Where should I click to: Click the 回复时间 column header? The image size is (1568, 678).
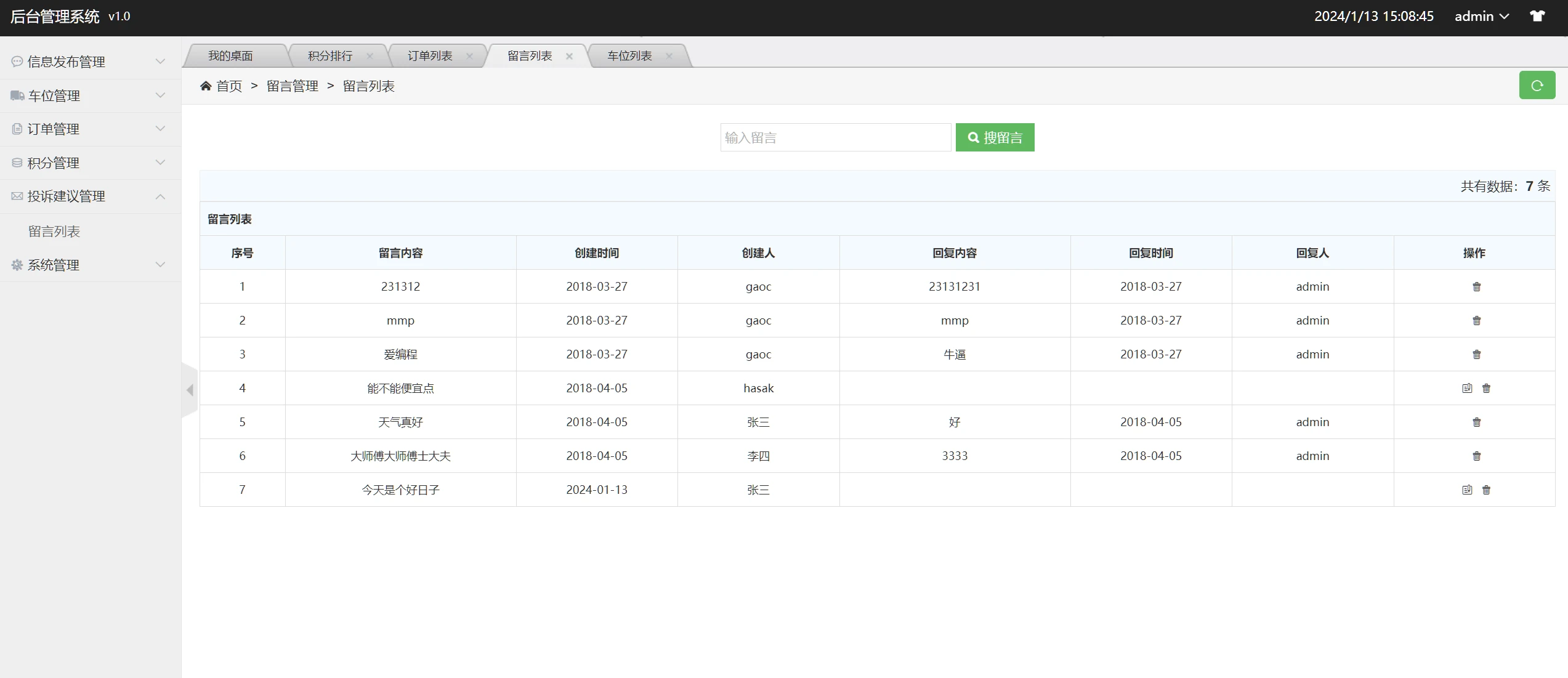1151,253
